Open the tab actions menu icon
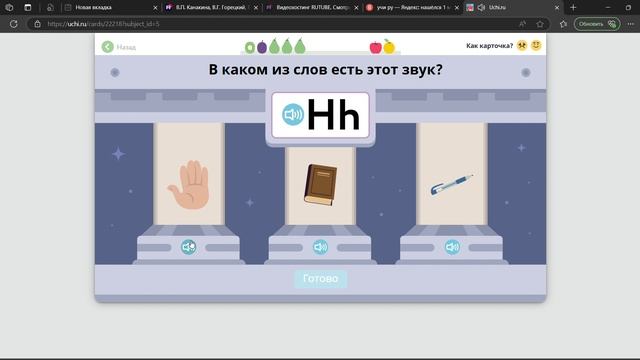Image resolution: width=640 pixels, height=360 pixels. (x=28, y=7)
